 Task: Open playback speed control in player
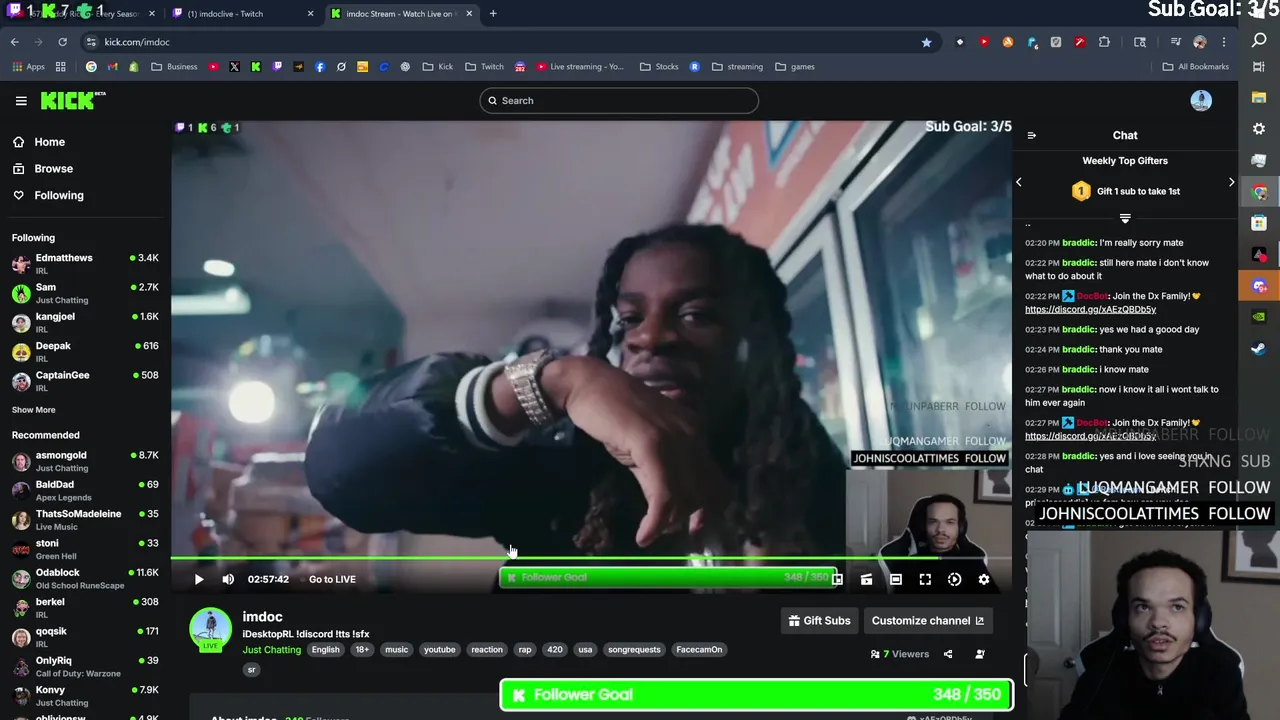pos(954,579)
